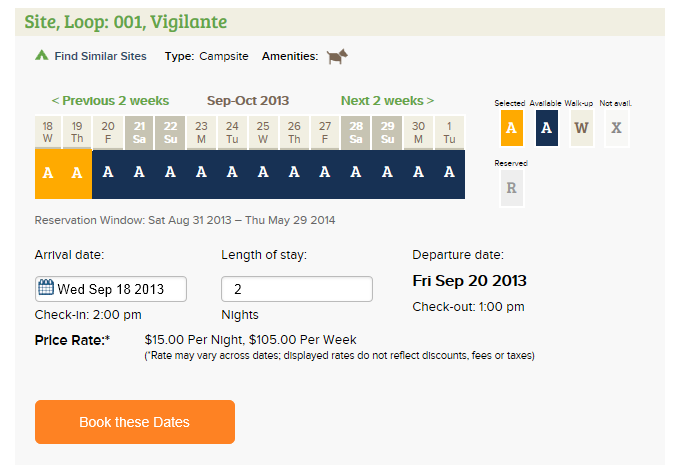This screenshot has height=465, width=675.
Task: Click the Book these Dates button
Action: 135,422
